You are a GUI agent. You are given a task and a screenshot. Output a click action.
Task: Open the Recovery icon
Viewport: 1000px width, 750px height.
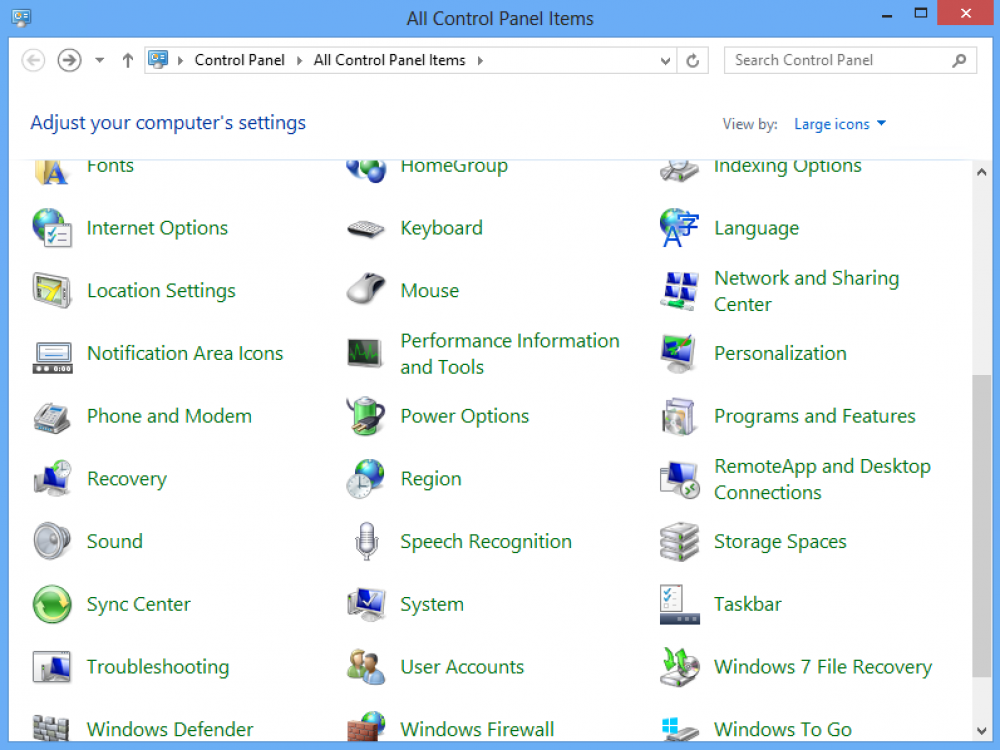[x=52, y=478]
